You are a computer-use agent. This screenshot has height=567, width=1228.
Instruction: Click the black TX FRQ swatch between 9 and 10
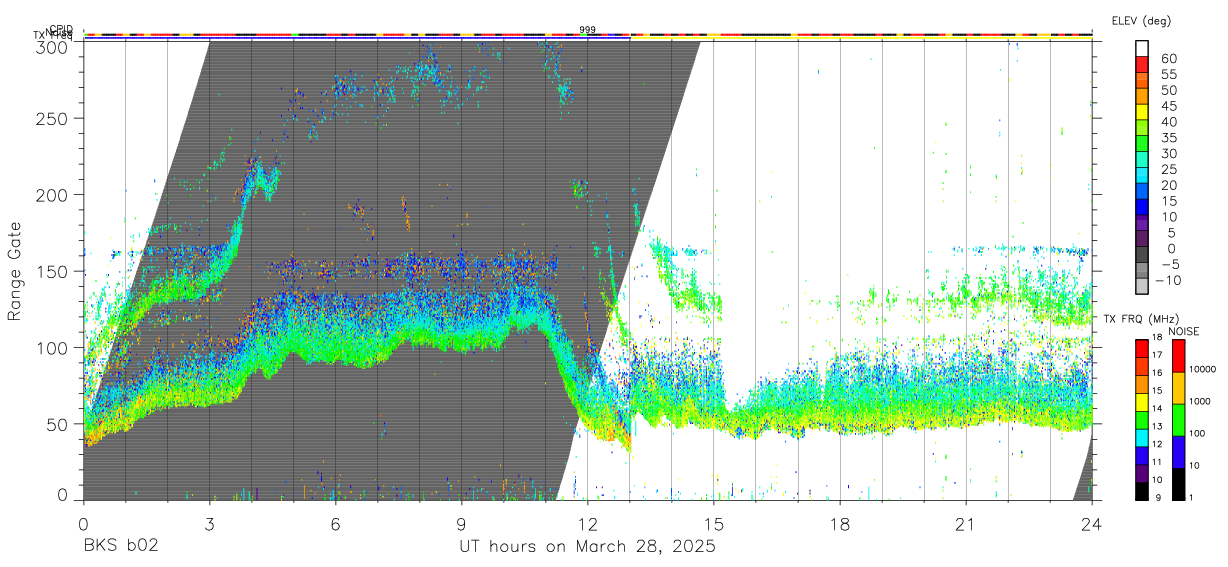pos(1143,490)
